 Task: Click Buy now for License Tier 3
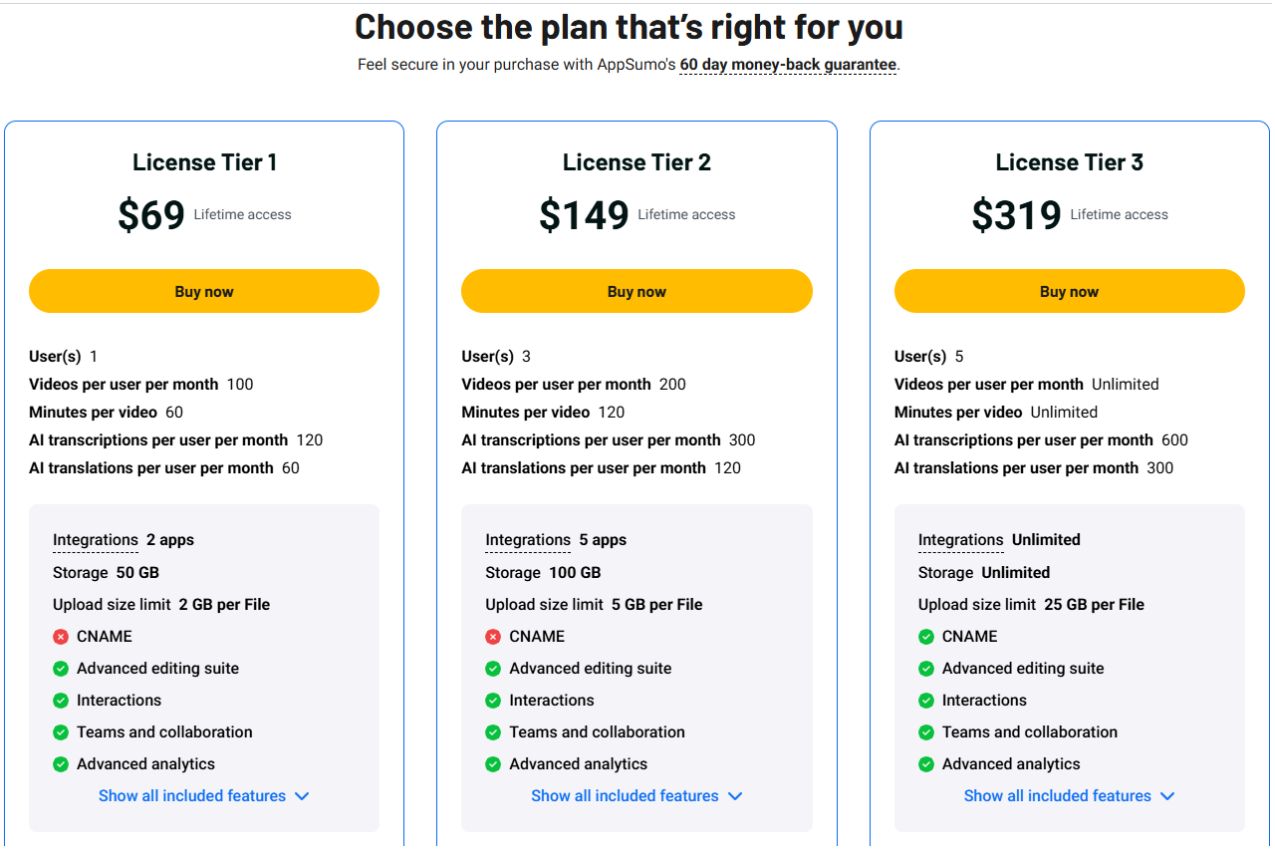click(x=1069, y=291)
